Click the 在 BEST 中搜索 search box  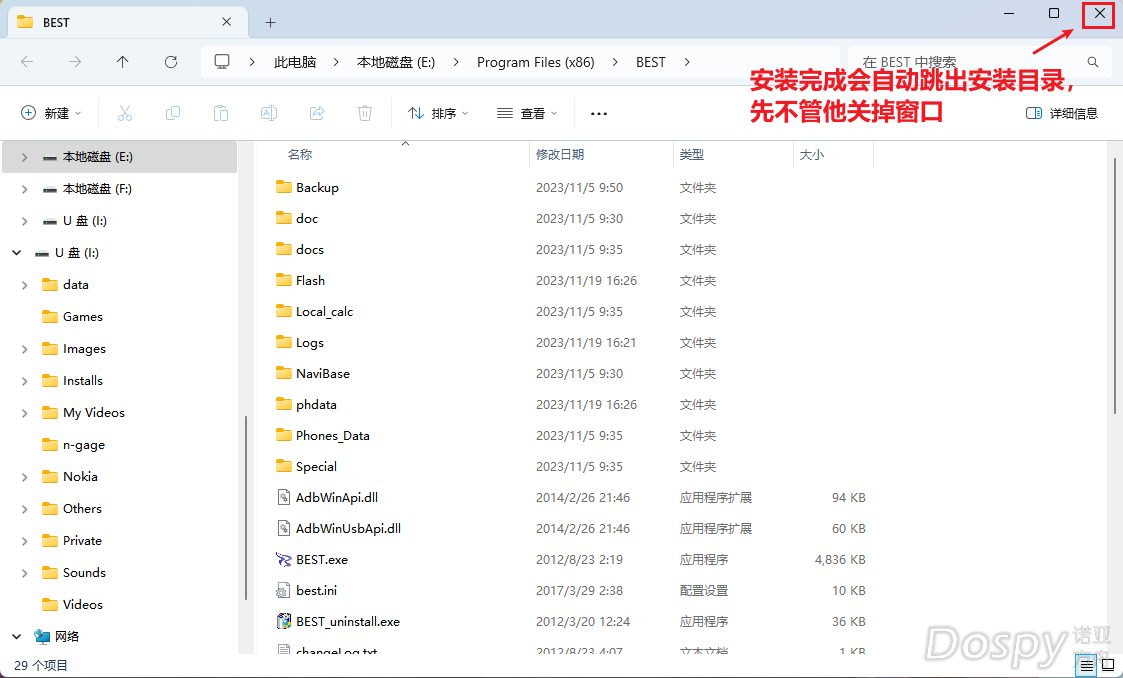tap(978, 62)
